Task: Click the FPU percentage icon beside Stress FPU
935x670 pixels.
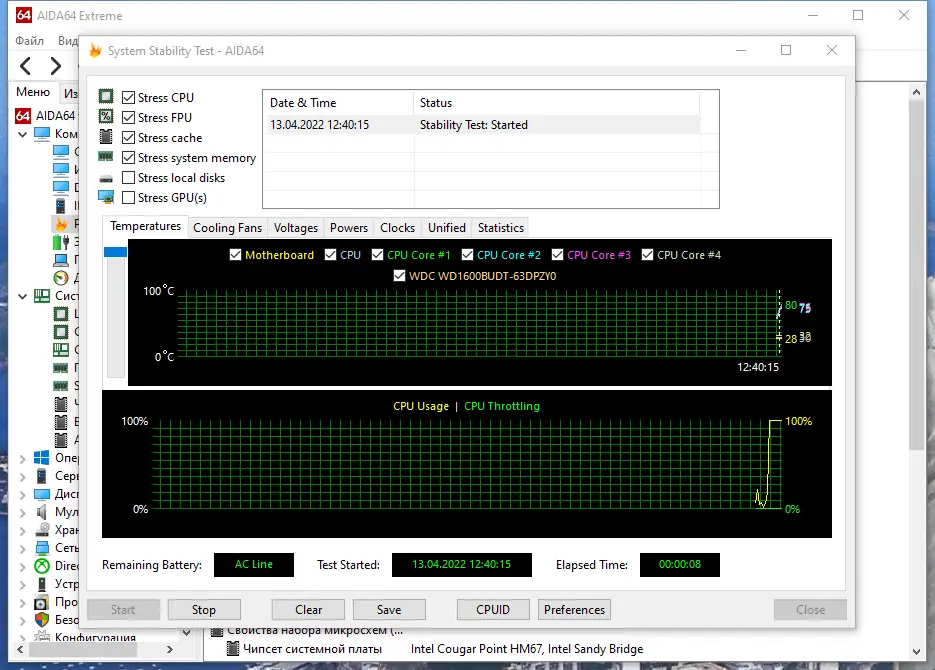Action: click(x=106, y=117)
